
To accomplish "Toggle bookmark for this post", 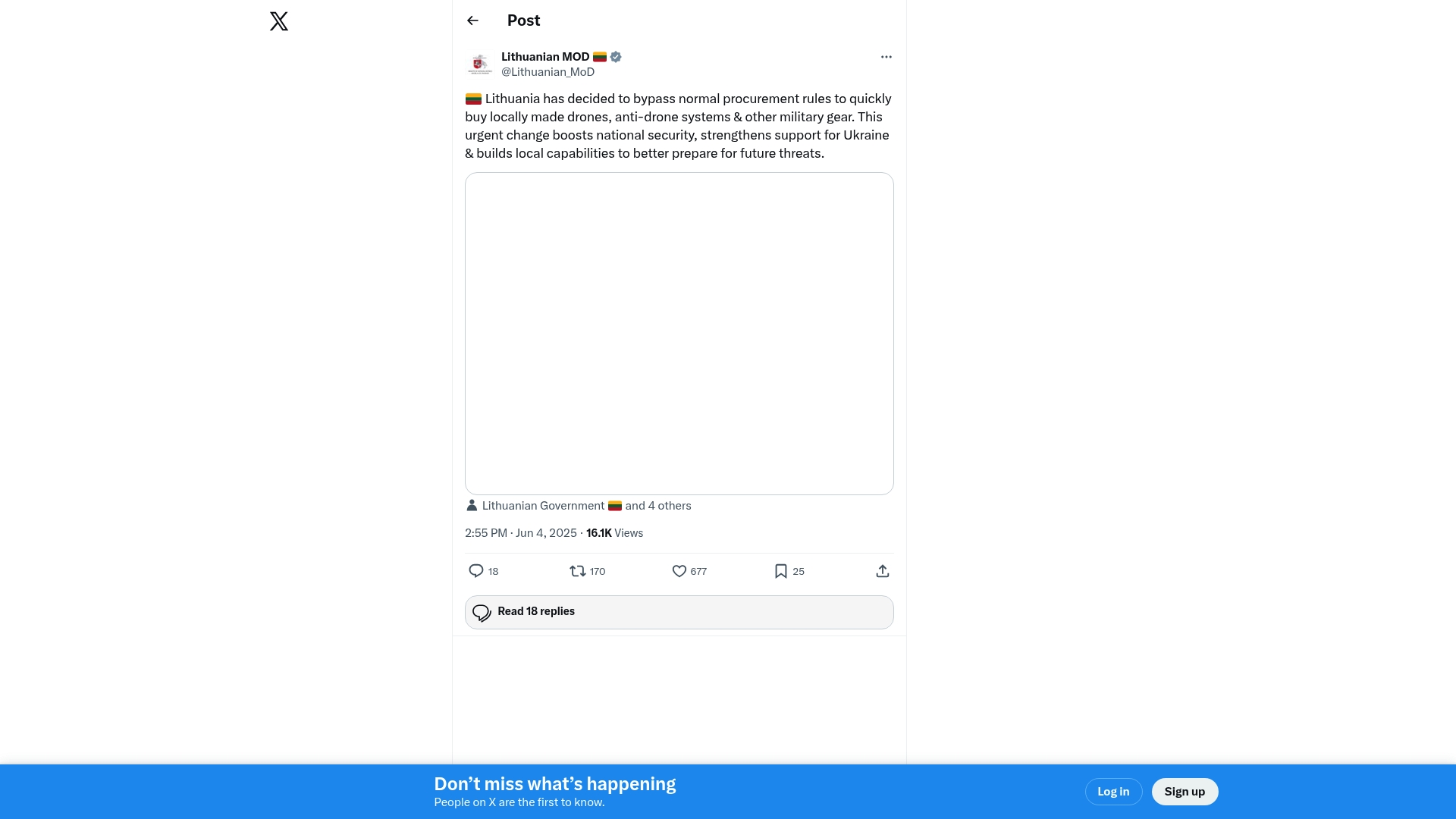I will pyautogui.click(x=781, y=571).
